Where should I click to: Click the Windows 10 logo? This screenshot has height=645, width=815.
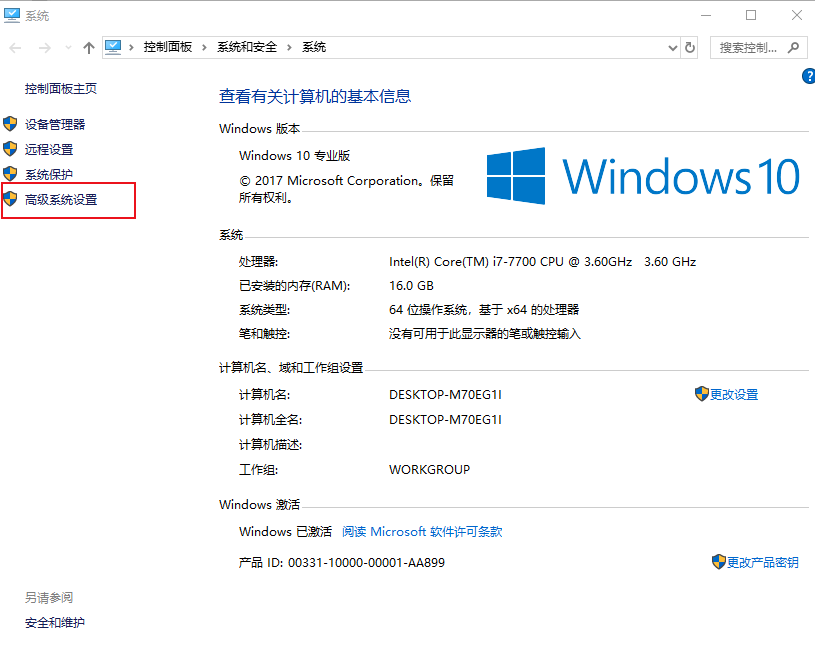[x=643, y=176]
